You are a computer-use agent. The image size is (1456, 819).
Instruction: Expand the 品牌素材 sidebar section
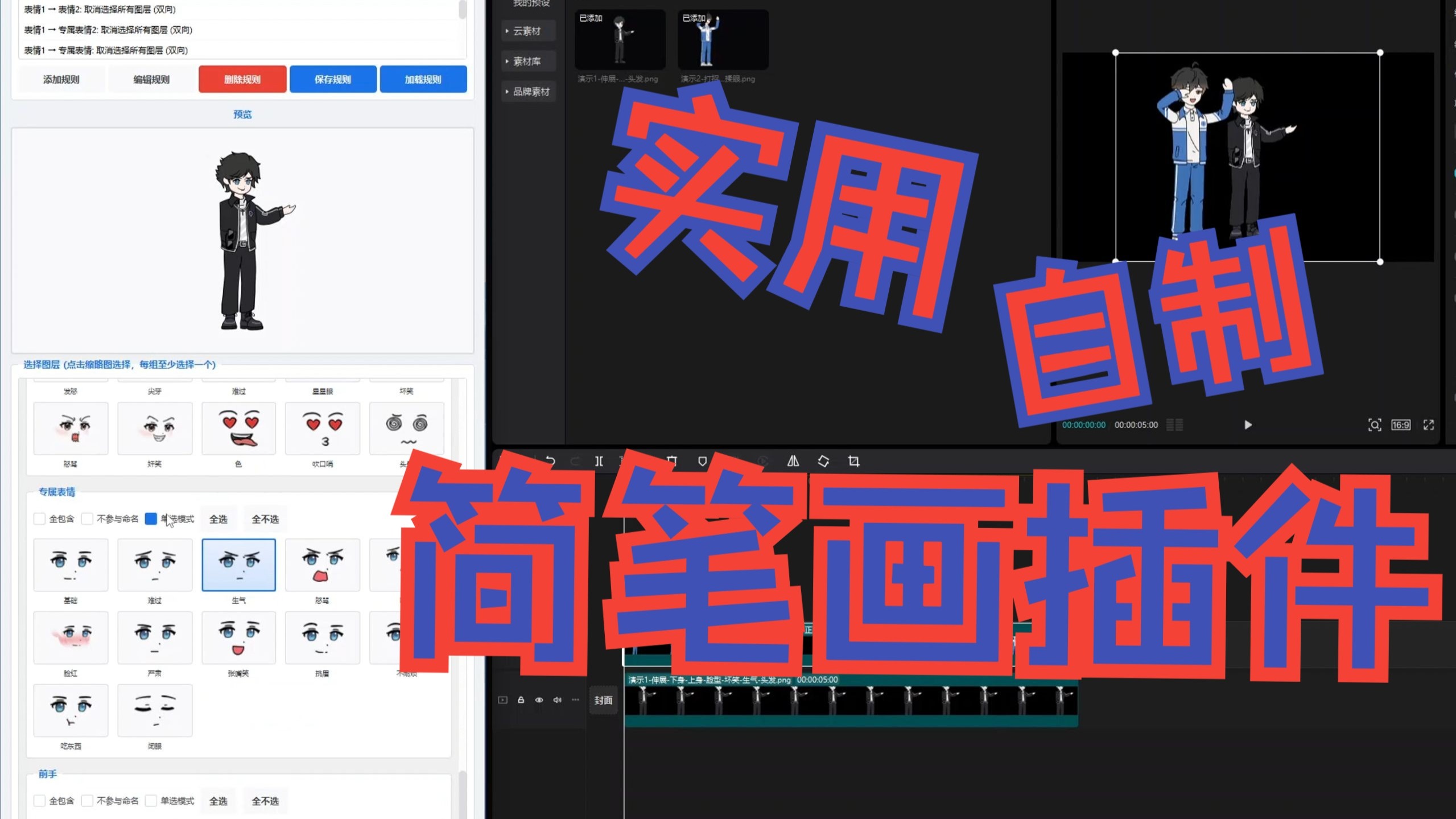point(530,92)
